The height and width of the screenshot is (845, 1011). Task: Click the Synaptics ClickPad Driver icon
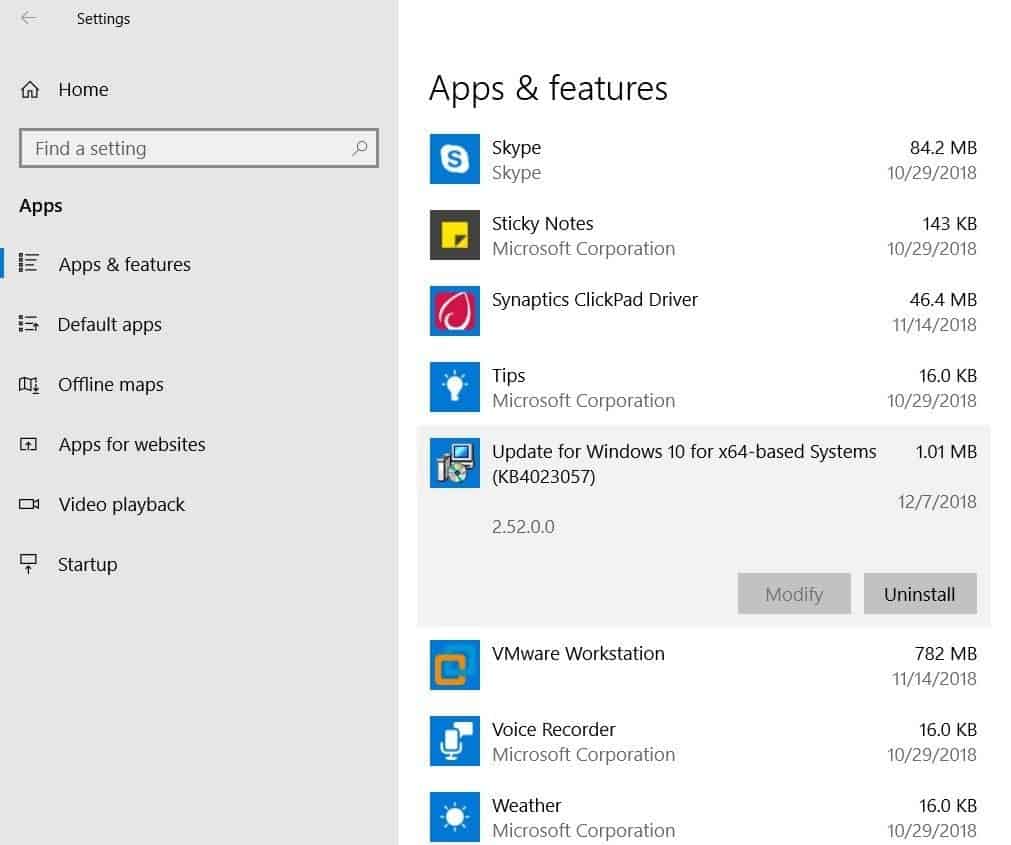(x=455, y=311)
